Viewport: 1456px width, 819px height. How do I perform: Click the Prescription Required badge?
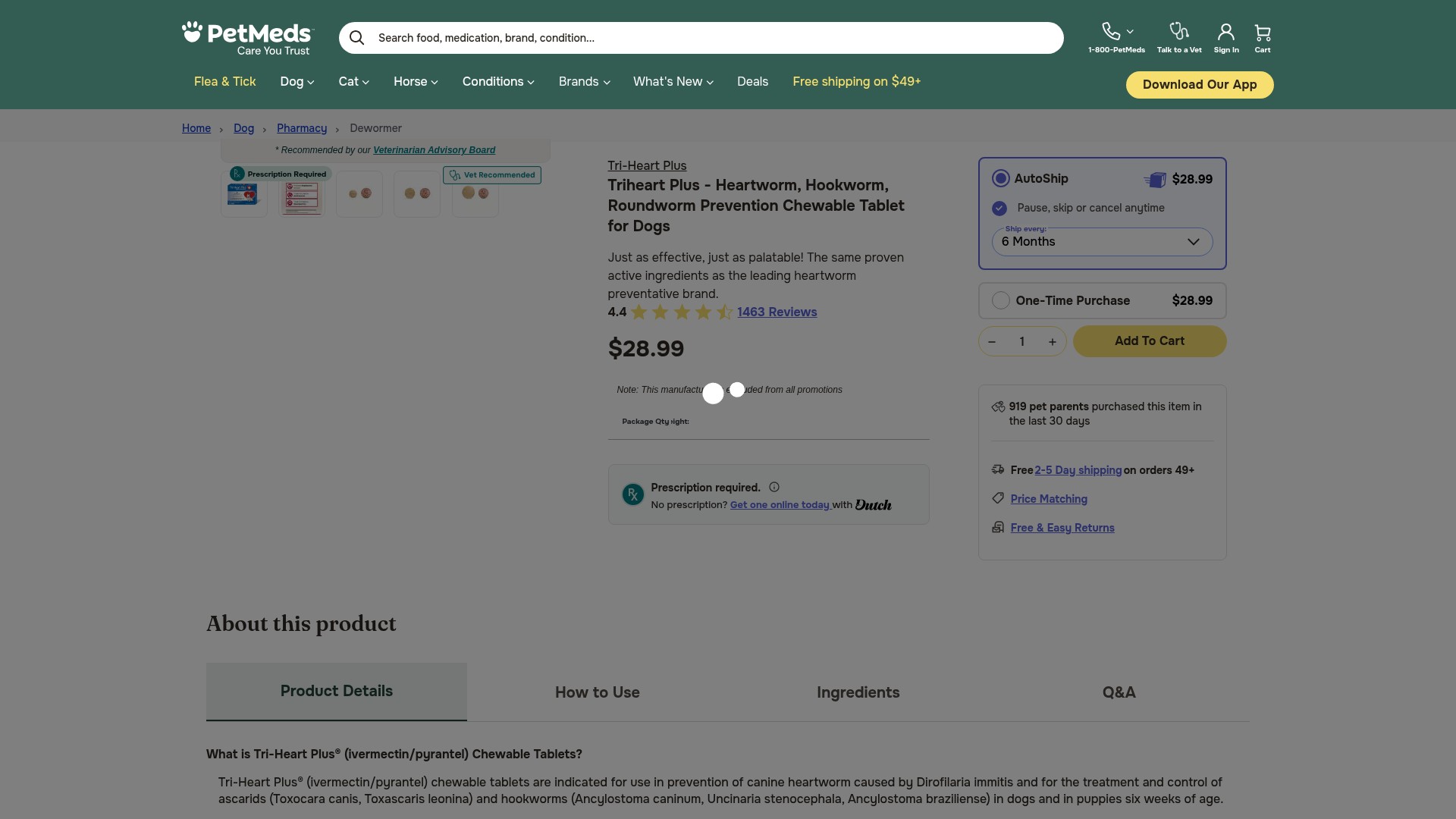click(x=281, y=174)
